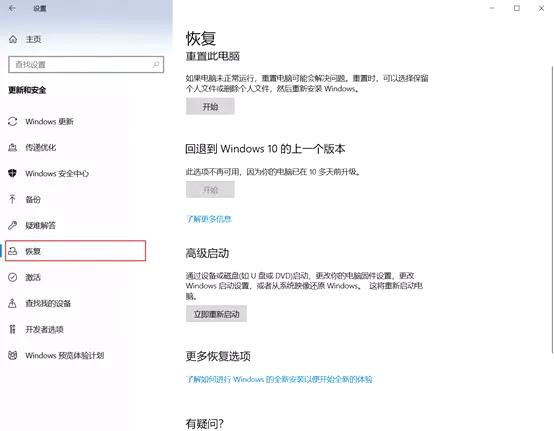Click the 回退到 Windows 10 的上一个版本 heading
554x431 pixels.
click(265, 149)
